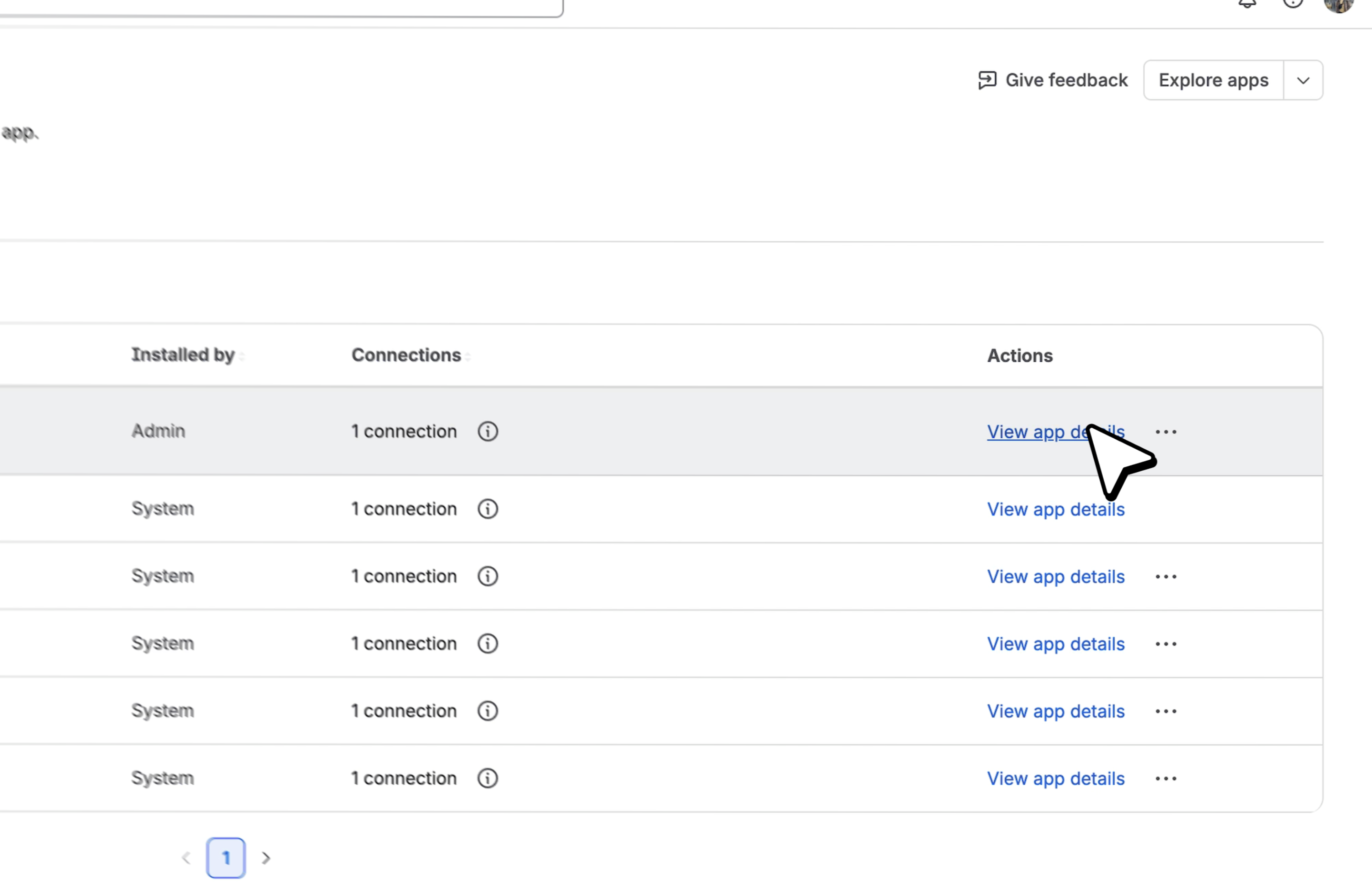Open three-dot menu in the last System row
This screenshot has width=1372, height=888.
tap(1166, 779)
